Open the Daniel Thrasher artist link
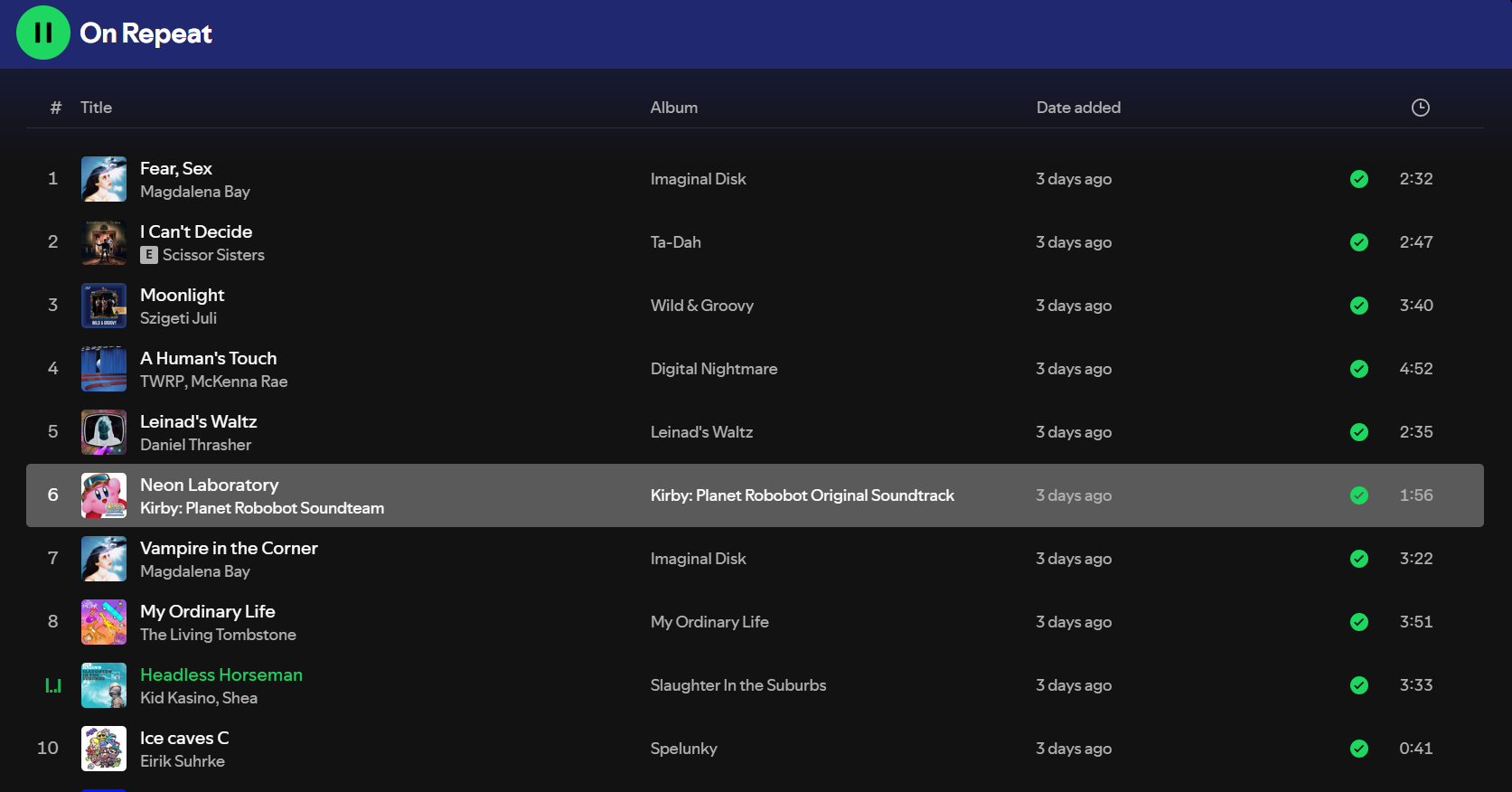Screen dimensions: 1512x792 pyautogui.click(x=196, y=445)
